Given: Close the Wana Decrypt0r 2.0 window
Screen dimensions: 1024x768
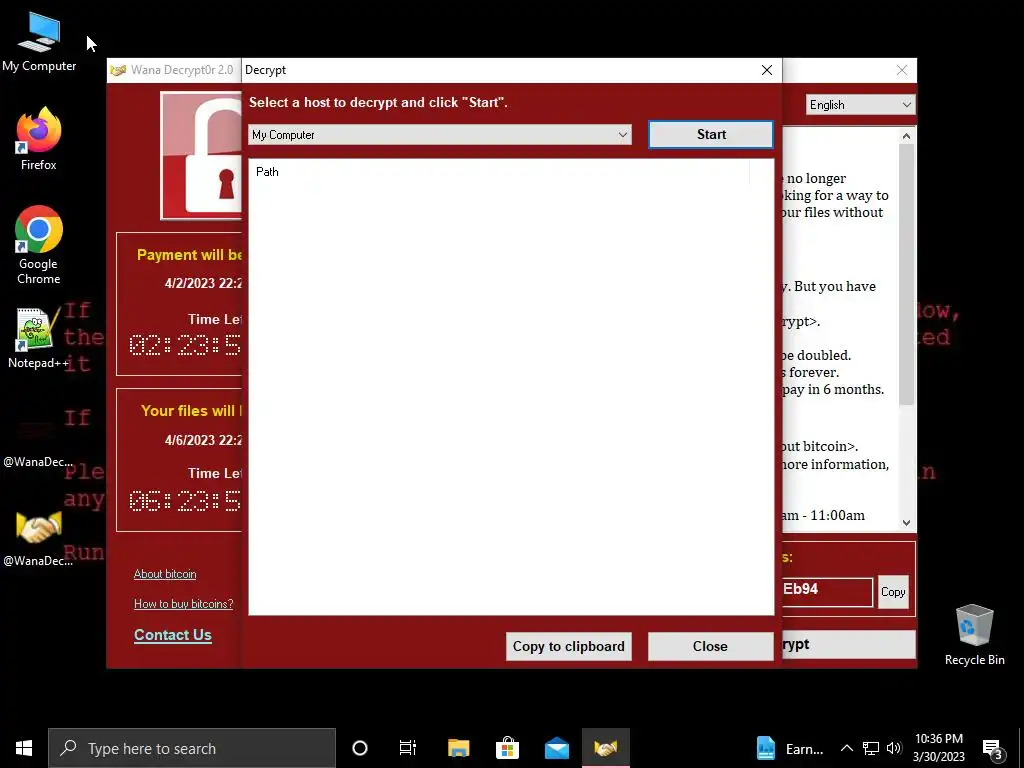Looking at the screenshot, I should tap(901, 70).
